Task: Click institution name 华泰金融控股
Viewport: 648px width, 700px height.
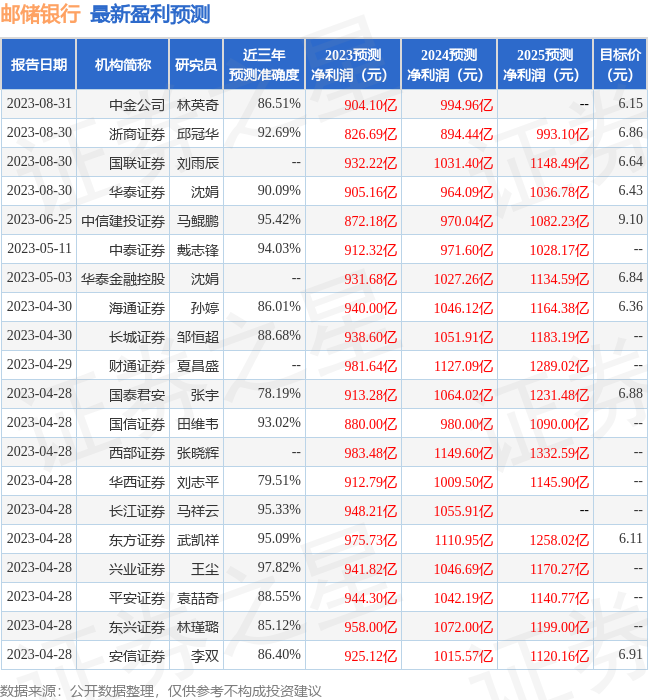Action: 123,279
